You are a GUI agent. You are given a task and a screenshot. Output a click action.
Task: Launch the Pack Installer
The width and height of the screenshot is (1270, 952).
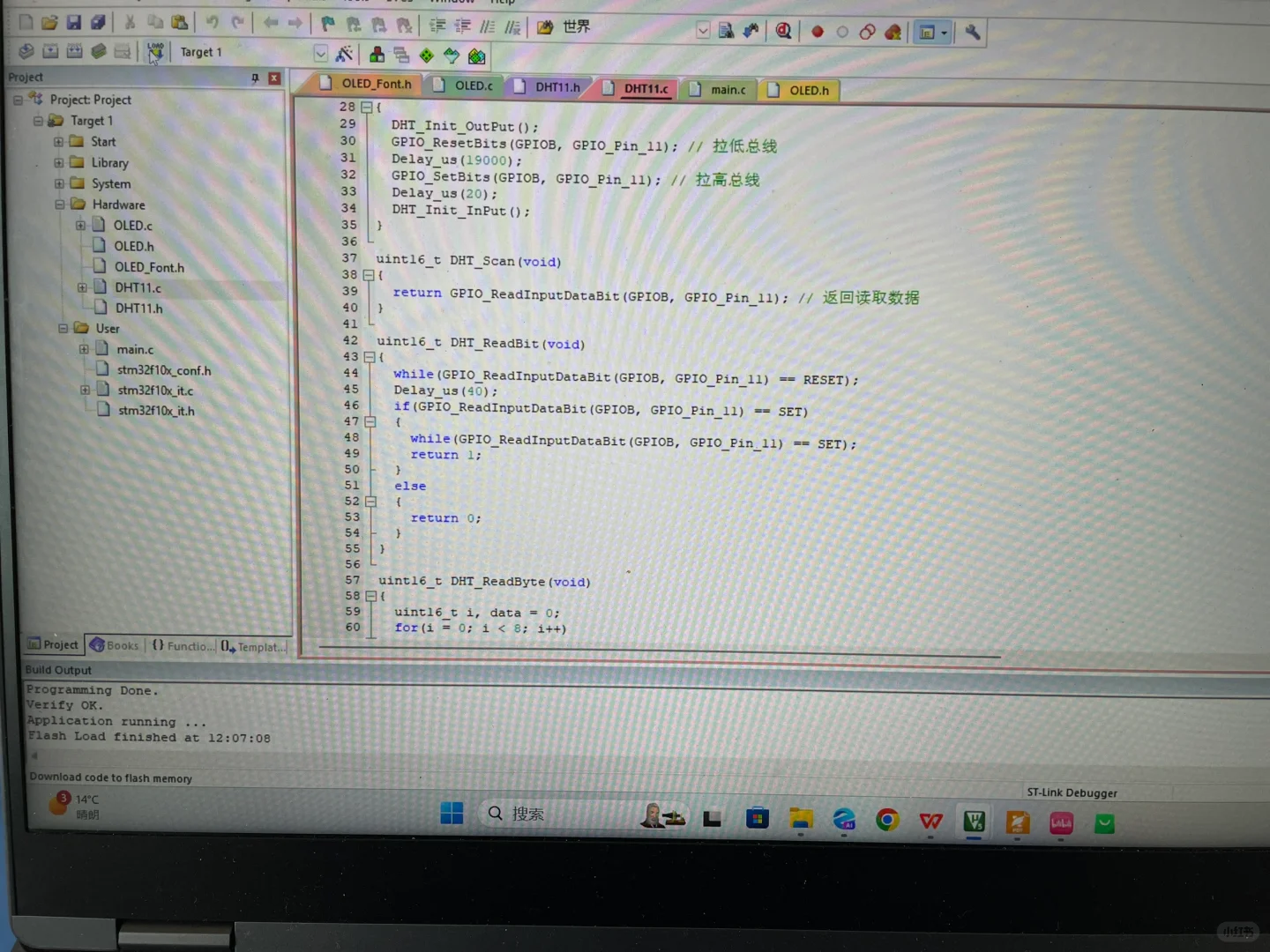coord(477,57)
